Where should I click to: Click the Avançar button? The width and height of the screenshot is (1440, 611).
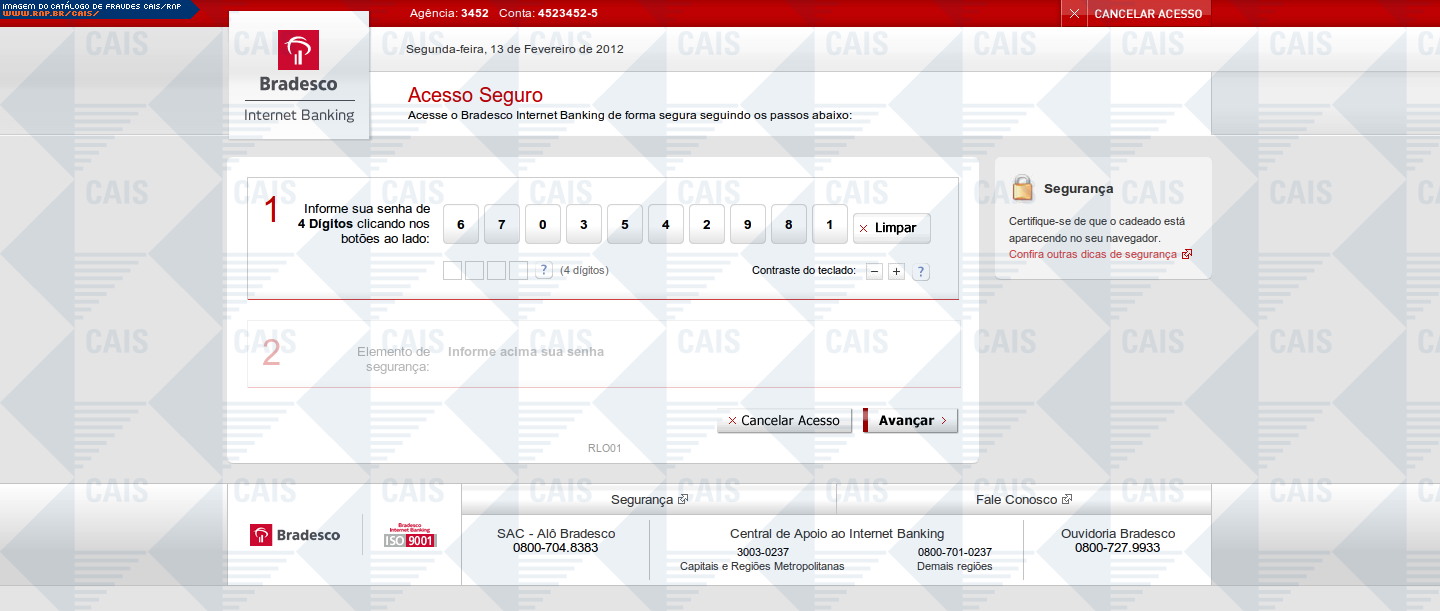[910, 421]
